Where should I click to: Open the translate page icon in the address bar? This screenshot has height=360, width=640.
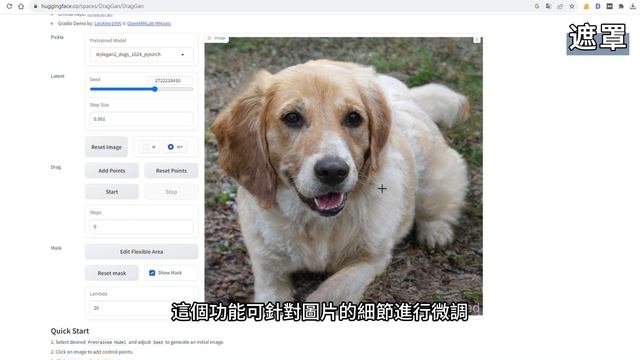tap(548, 6)
